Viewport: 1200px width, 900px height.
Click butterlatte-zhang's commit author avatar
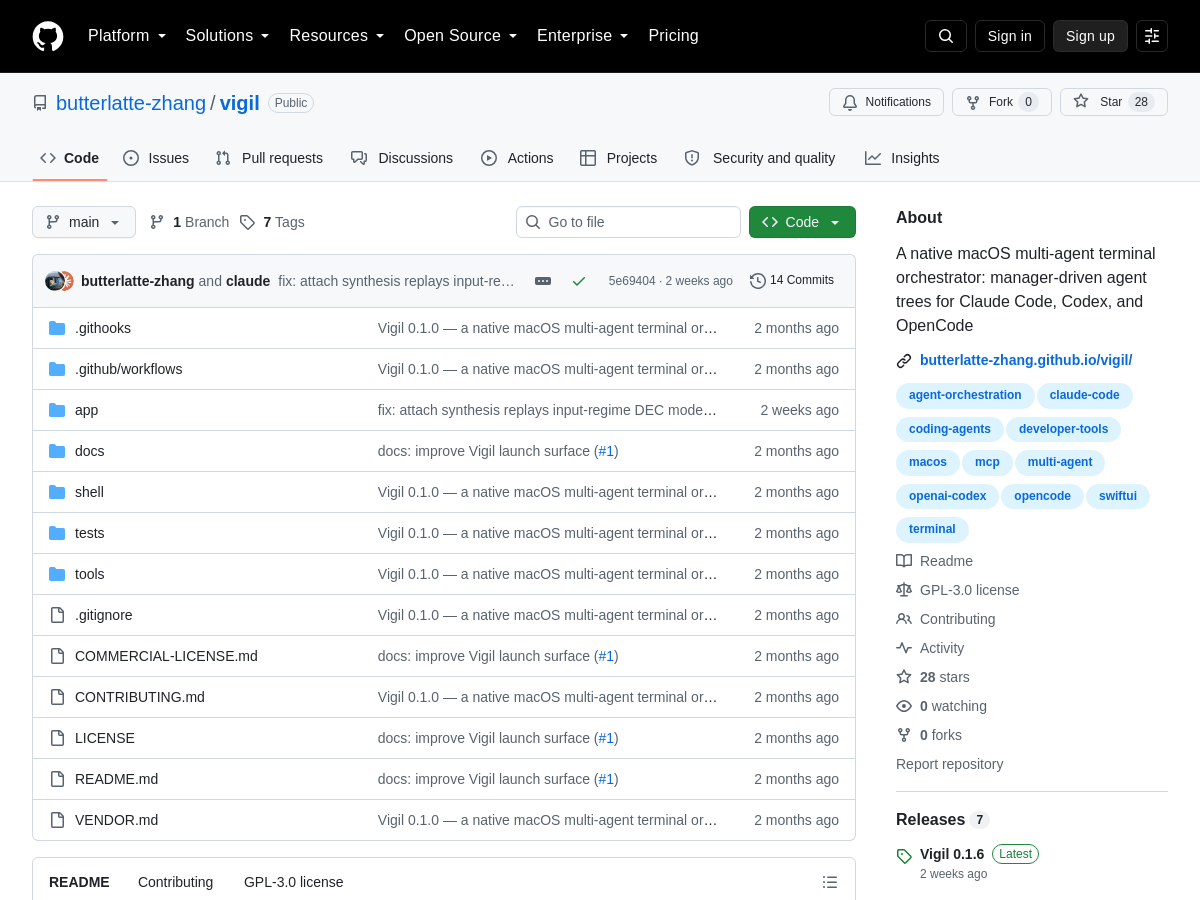click(54, 281)
